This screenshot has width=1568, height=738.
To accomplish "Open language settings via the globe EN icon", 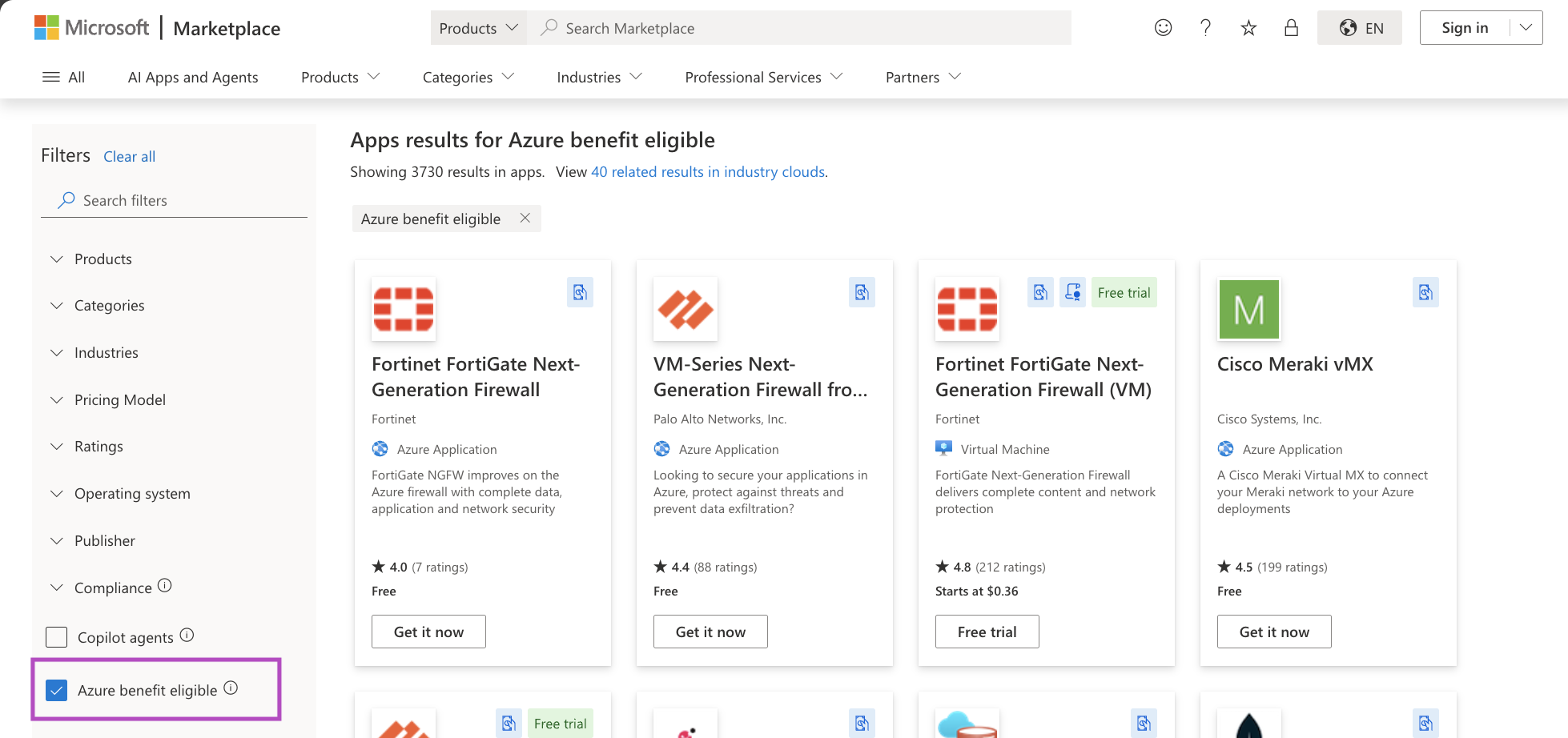I will point(1359,27).
